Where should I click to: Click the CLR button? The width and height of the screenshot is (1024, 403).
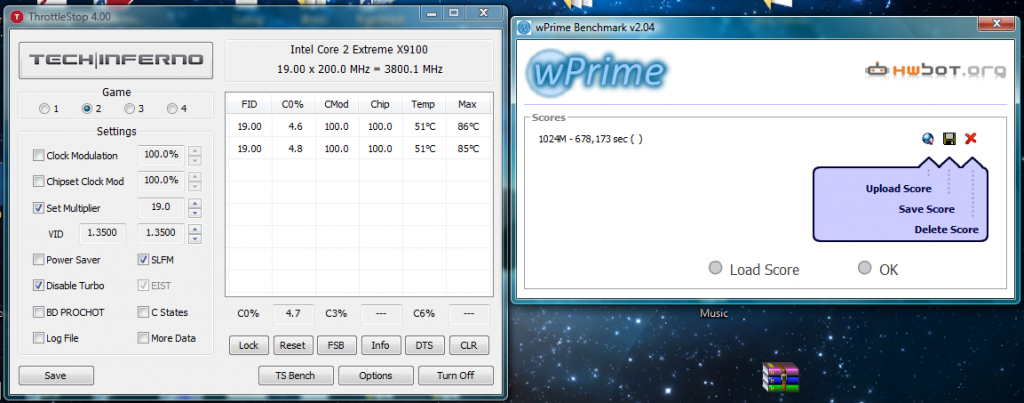pyautogui.click(x=469, y=346)
